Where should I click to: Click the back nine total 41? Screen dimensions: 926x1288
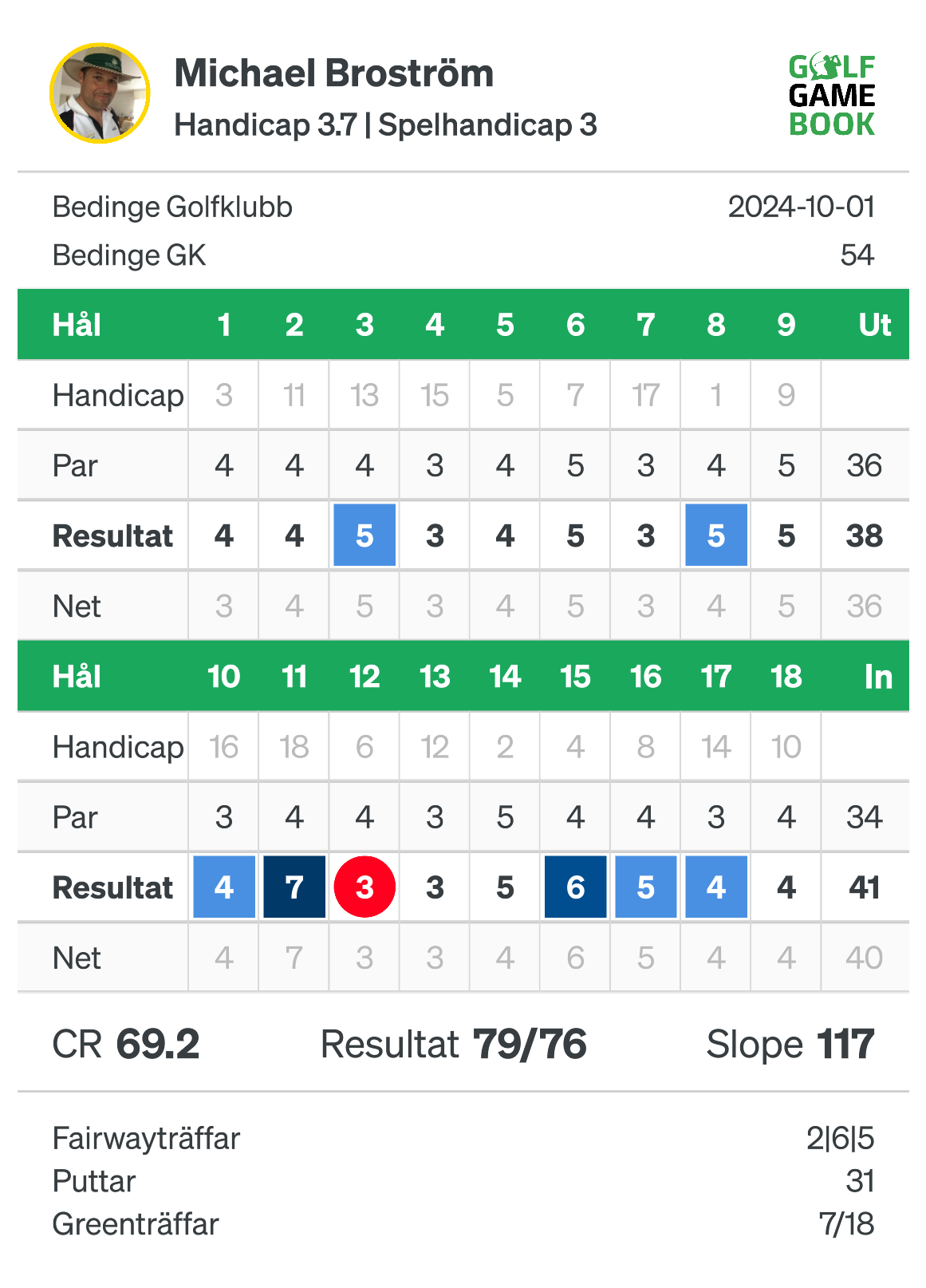865,887
